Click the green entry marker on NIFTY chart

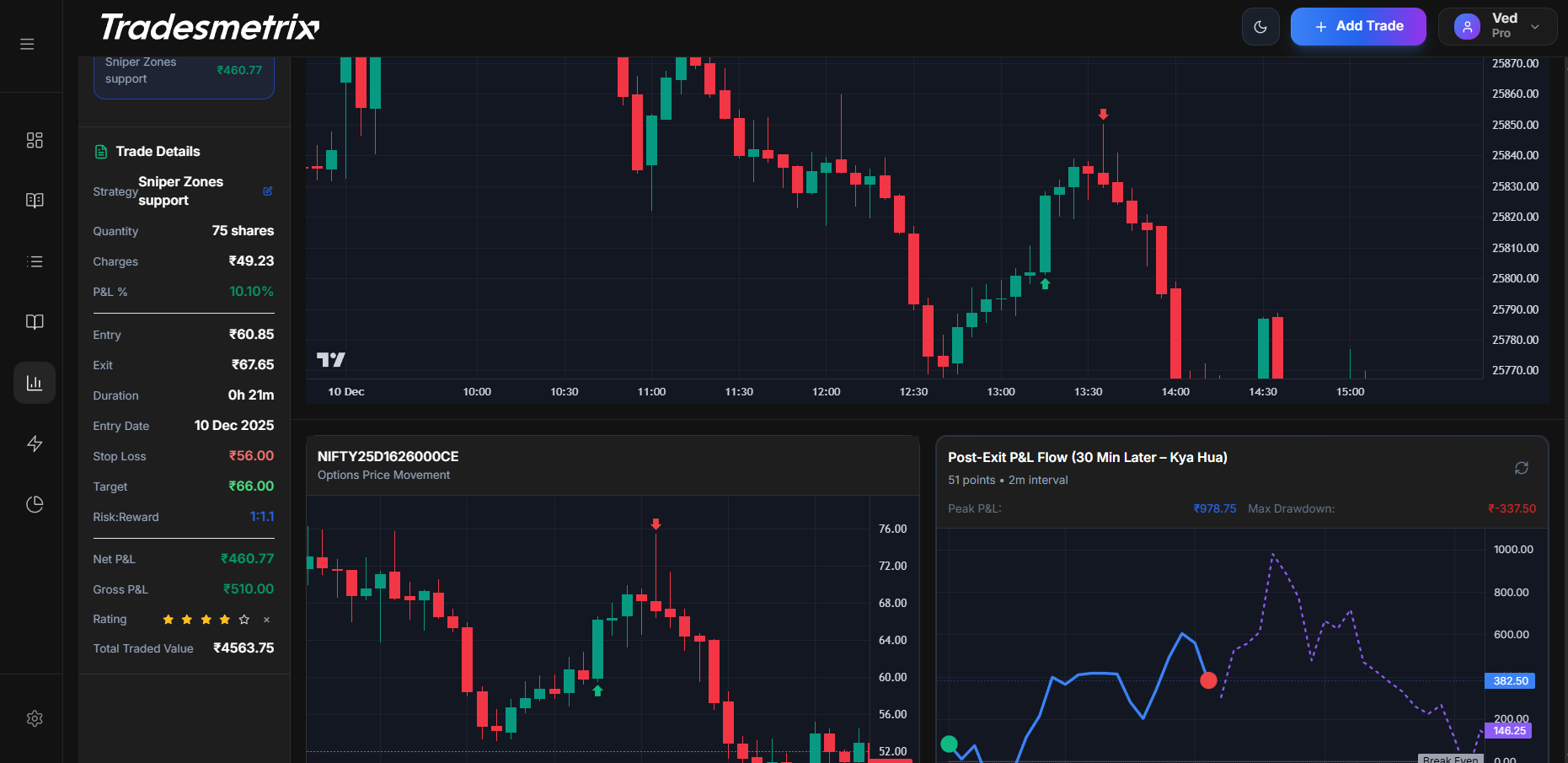click(x=1046, y=284)
